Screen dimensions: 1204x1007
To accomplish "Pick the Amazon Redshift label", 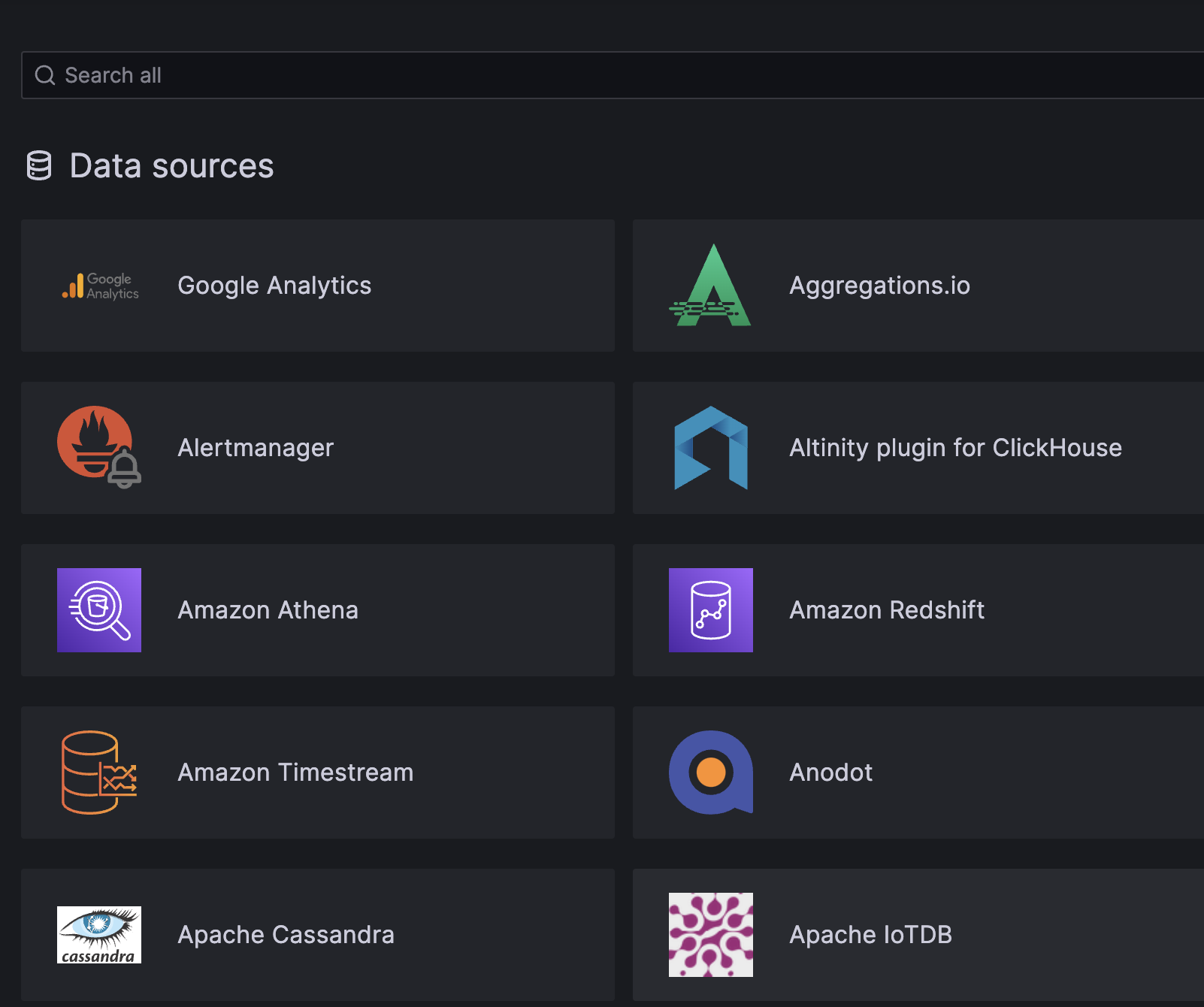I will (x=887, y=610).
